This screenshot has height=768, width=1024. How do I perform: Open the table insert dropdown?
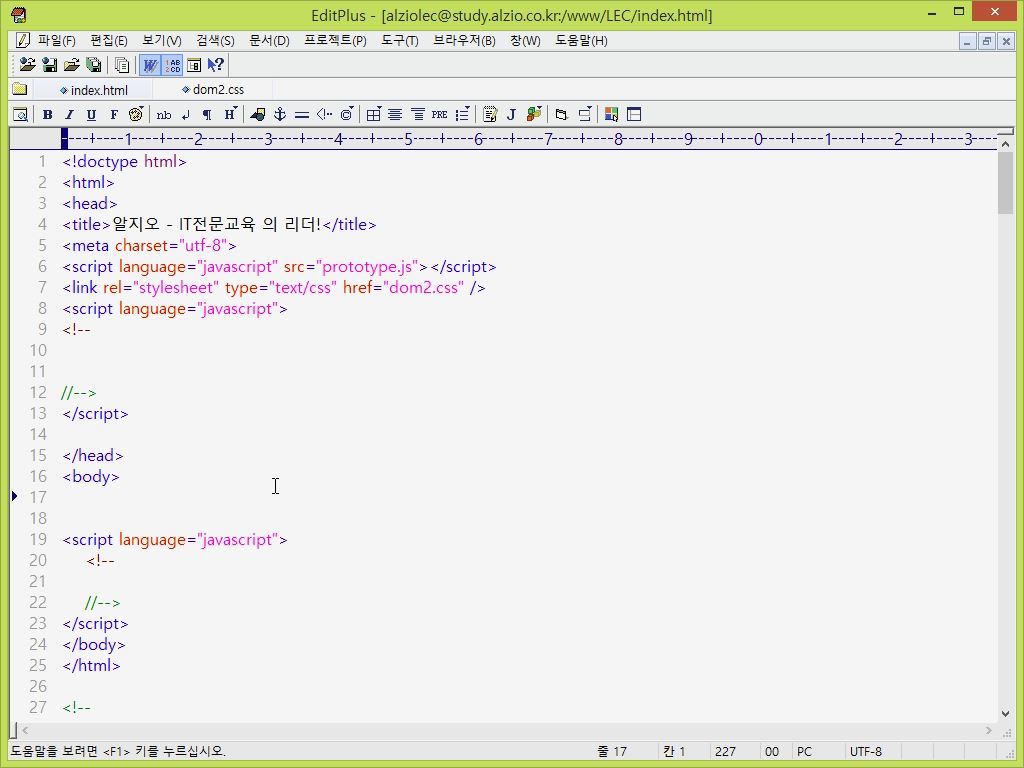coord(374,115)
